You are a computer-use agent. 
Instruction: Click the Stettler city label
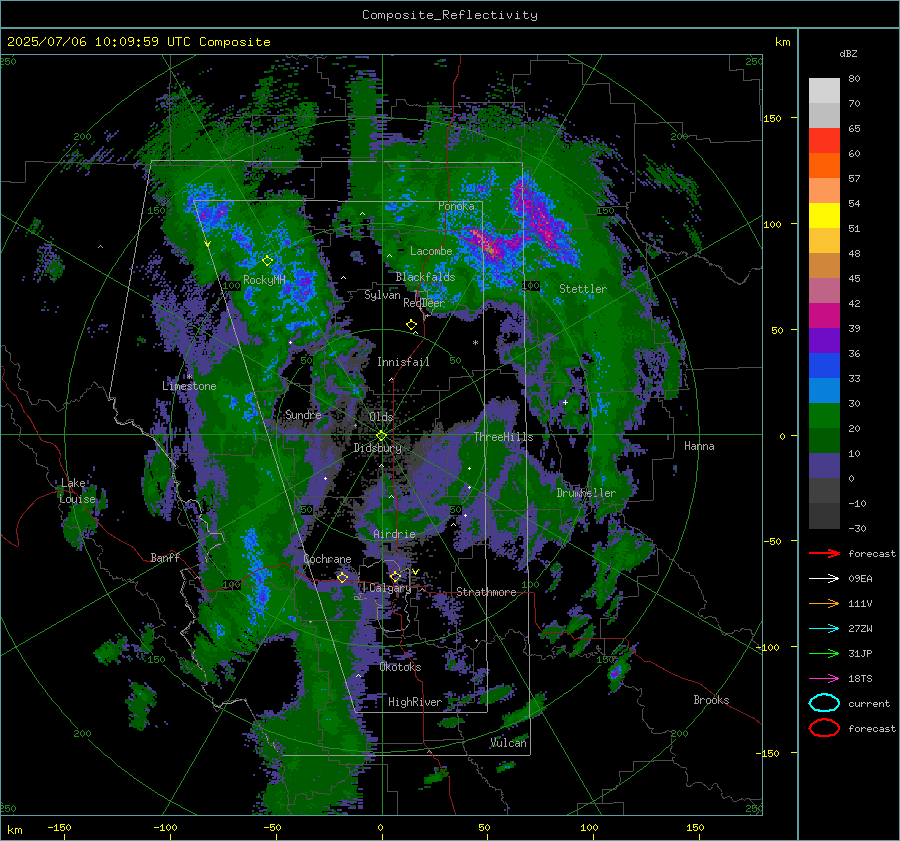click(583, 289)
